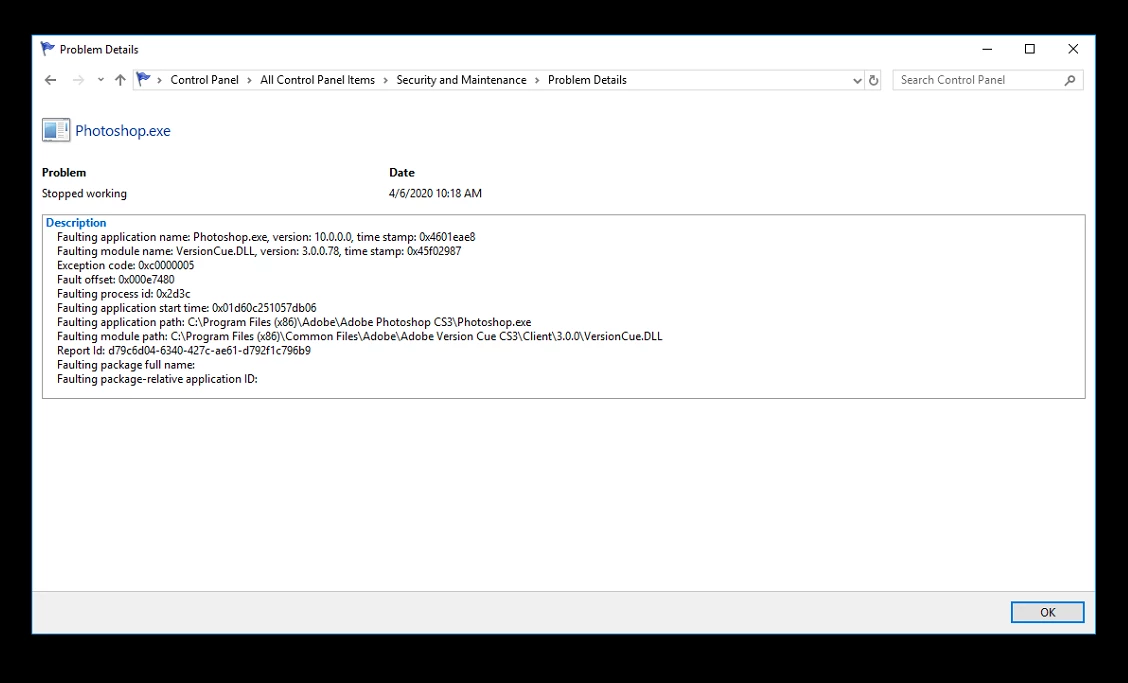Click the 'Date' column label
1128x683 pixels.
tap(402, 173)
